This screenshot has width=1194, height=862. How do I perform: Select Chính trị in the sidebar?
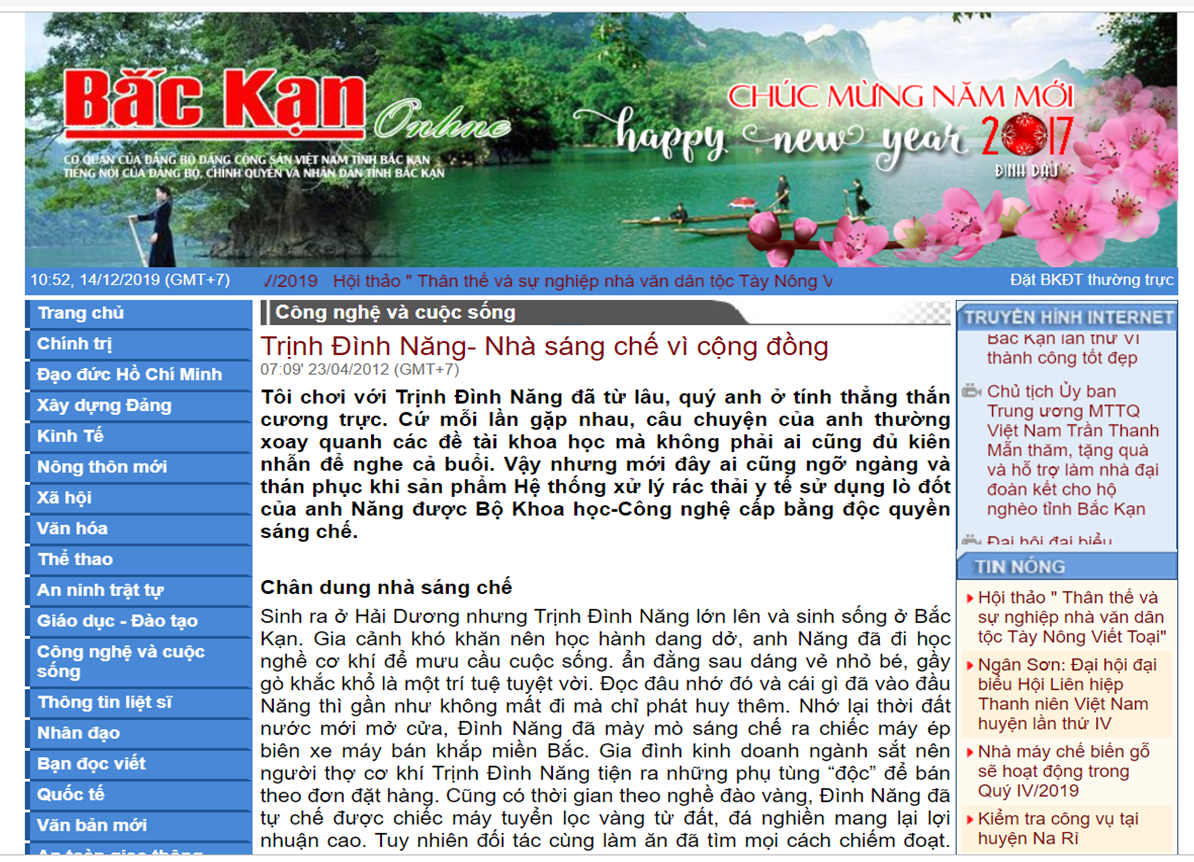(75, 345)
